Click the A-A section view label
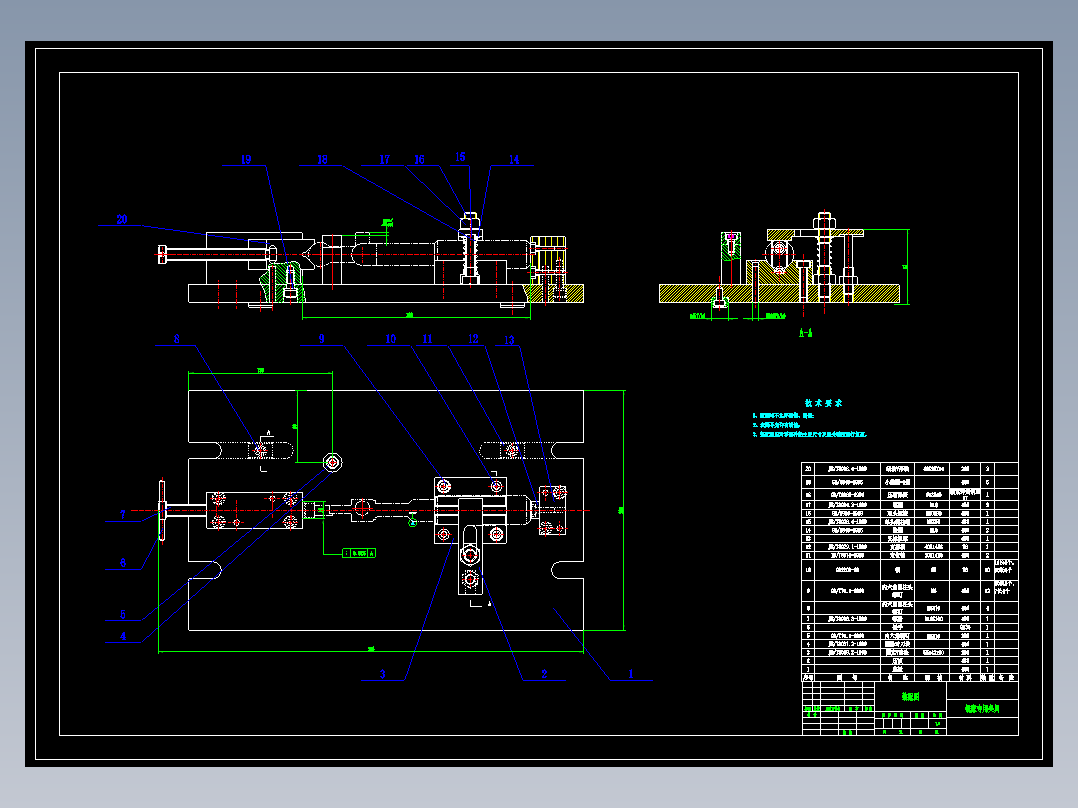1078x808 pixels. pos(806,333)
